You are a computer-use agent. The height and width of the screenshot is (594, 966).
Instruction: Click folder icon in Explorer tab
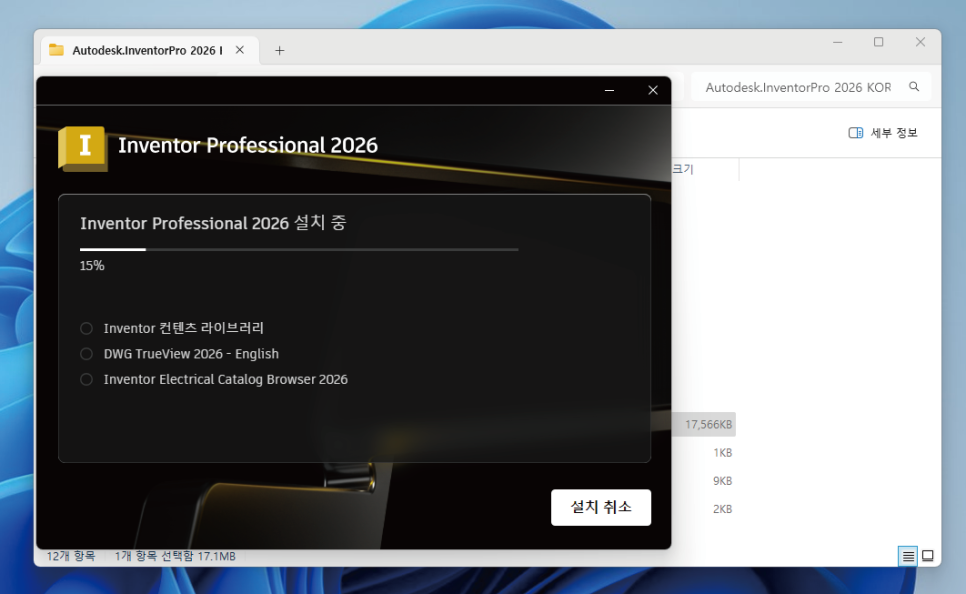coord(56,50)
